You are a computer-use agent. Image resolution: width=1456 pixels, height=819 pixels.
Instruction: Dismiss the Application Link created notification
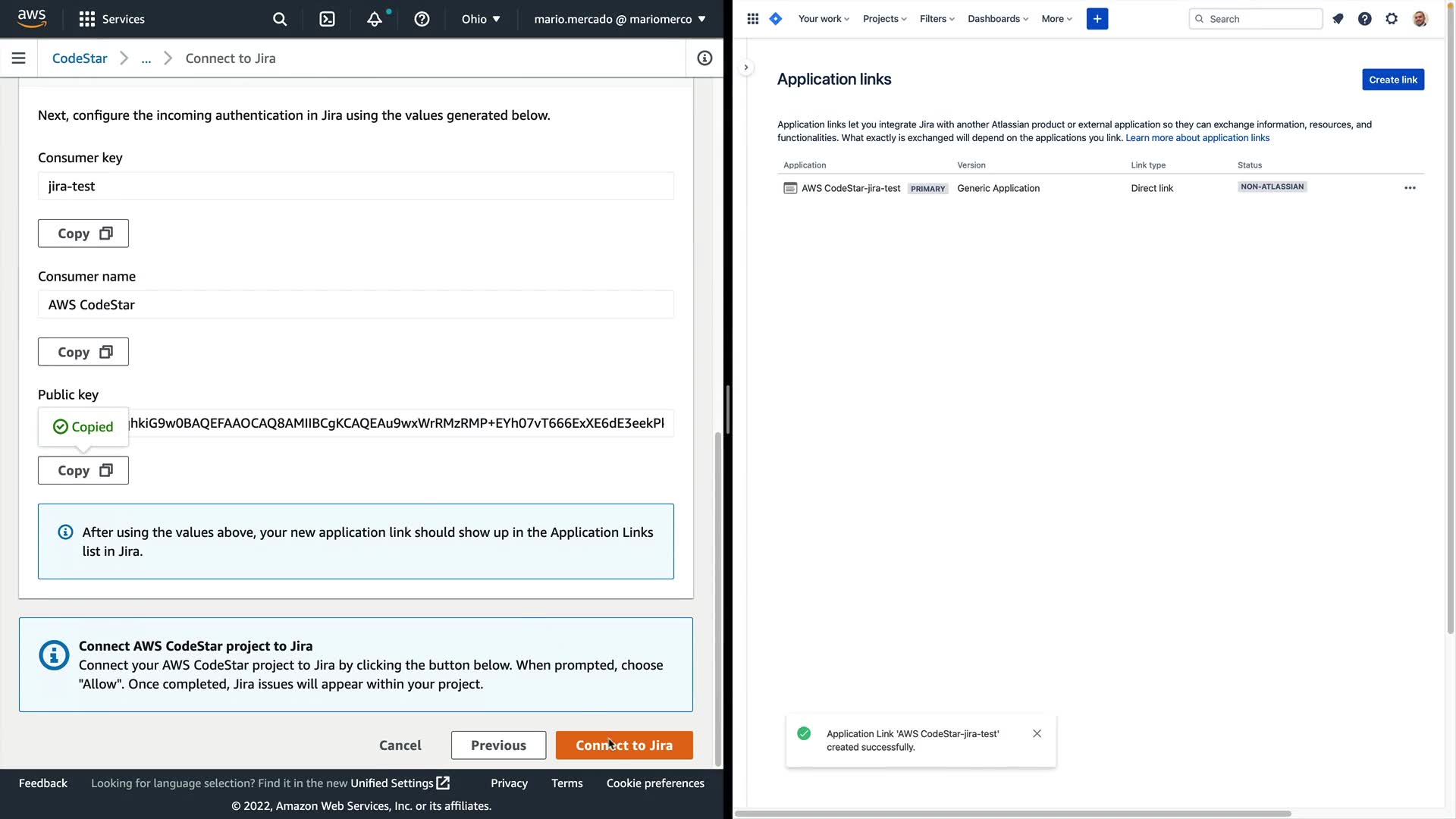pos(1037,733)
